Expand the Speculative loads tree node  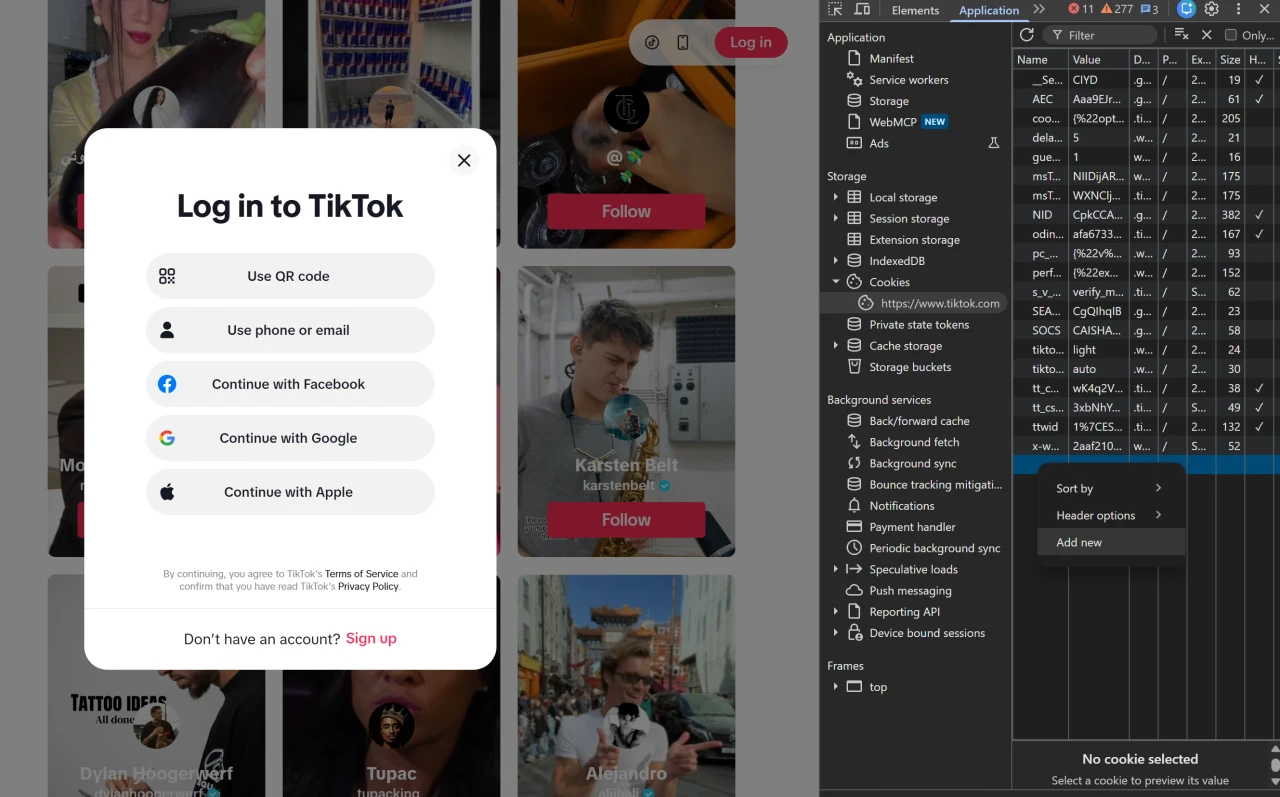(x=835, y=569)
